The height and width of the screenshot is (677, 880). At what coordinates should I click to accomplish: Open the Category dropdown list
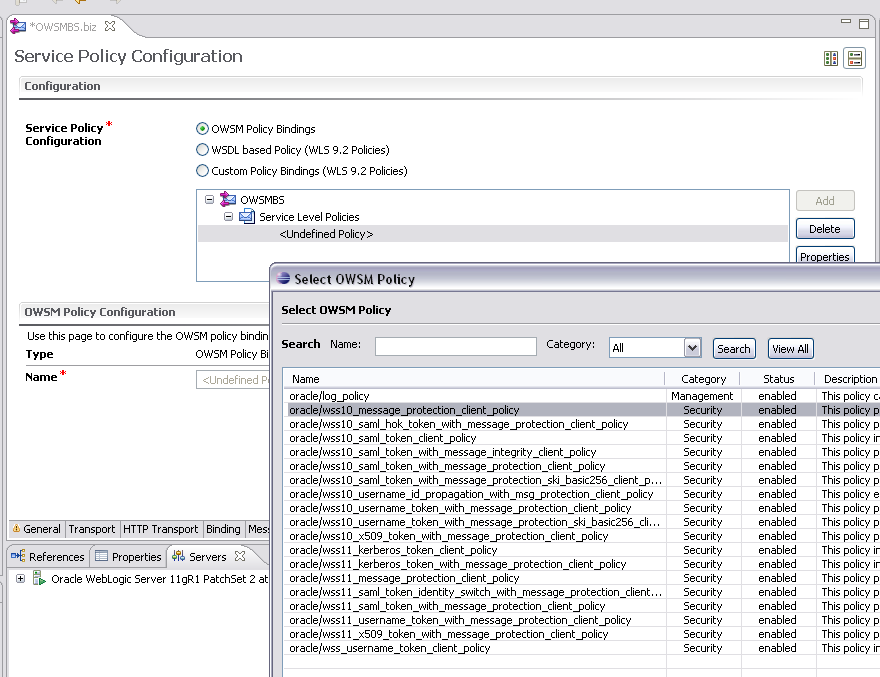pyautogui.click(x=692, y=348)
